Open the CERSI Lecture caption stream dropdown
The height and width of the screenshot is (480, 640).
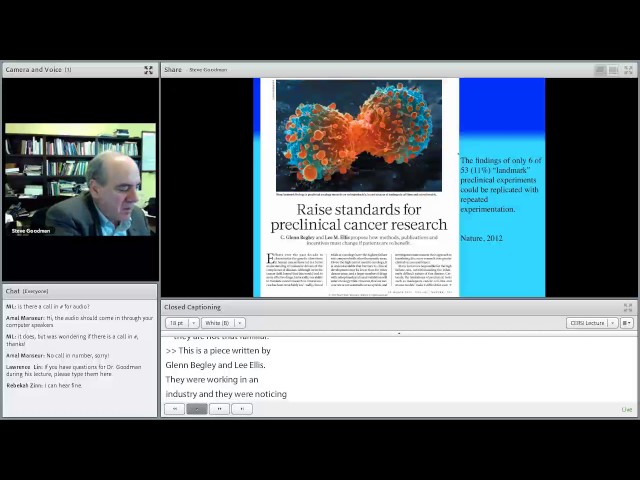click(x=592, y=323)
